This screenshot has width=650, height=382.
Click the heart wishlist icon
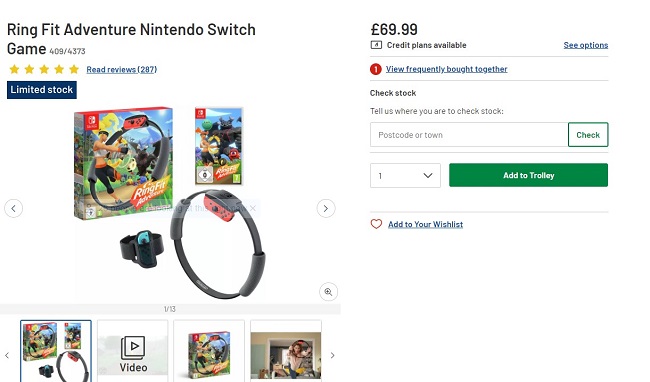[376, 224]
